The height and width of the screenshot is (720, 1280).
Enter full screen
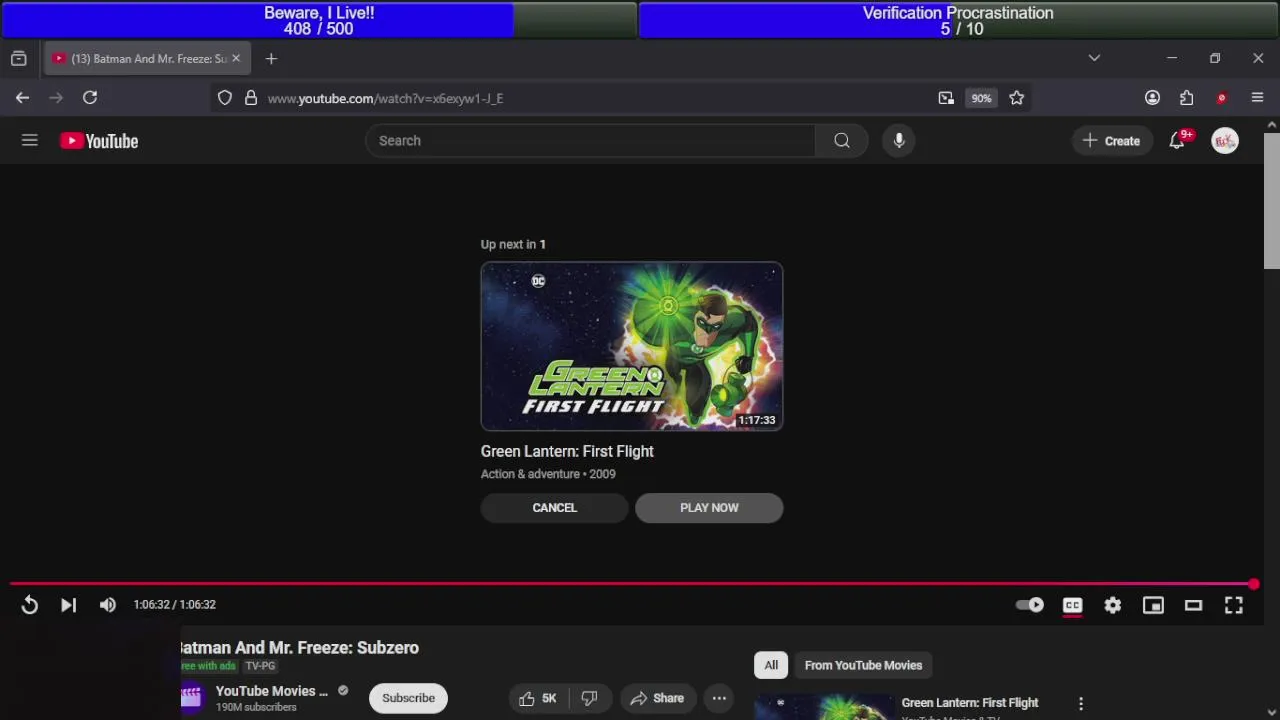tap(1234, 605)
